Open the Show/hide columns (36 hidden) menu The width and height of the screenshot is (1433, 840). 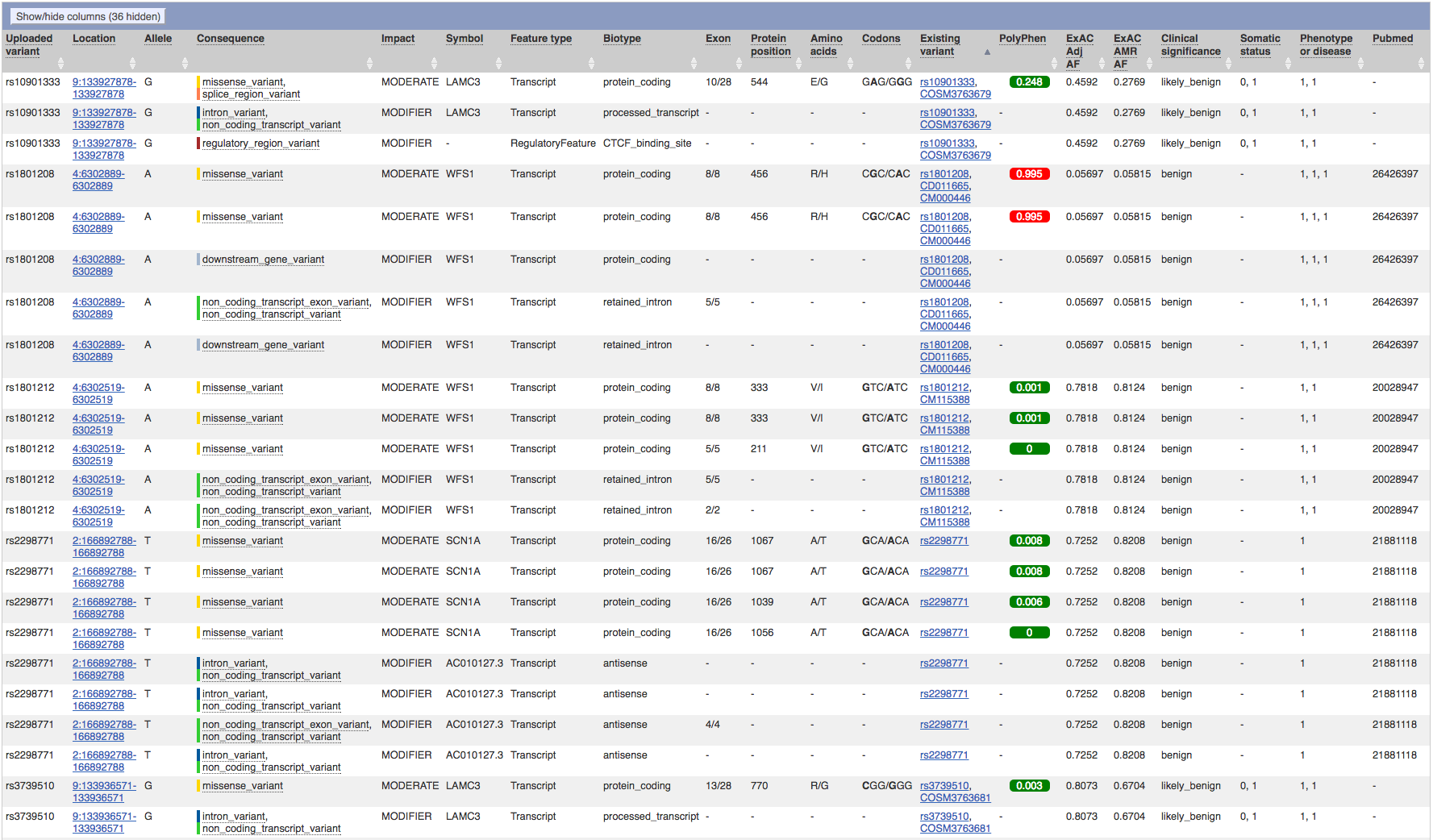point(88,16)
